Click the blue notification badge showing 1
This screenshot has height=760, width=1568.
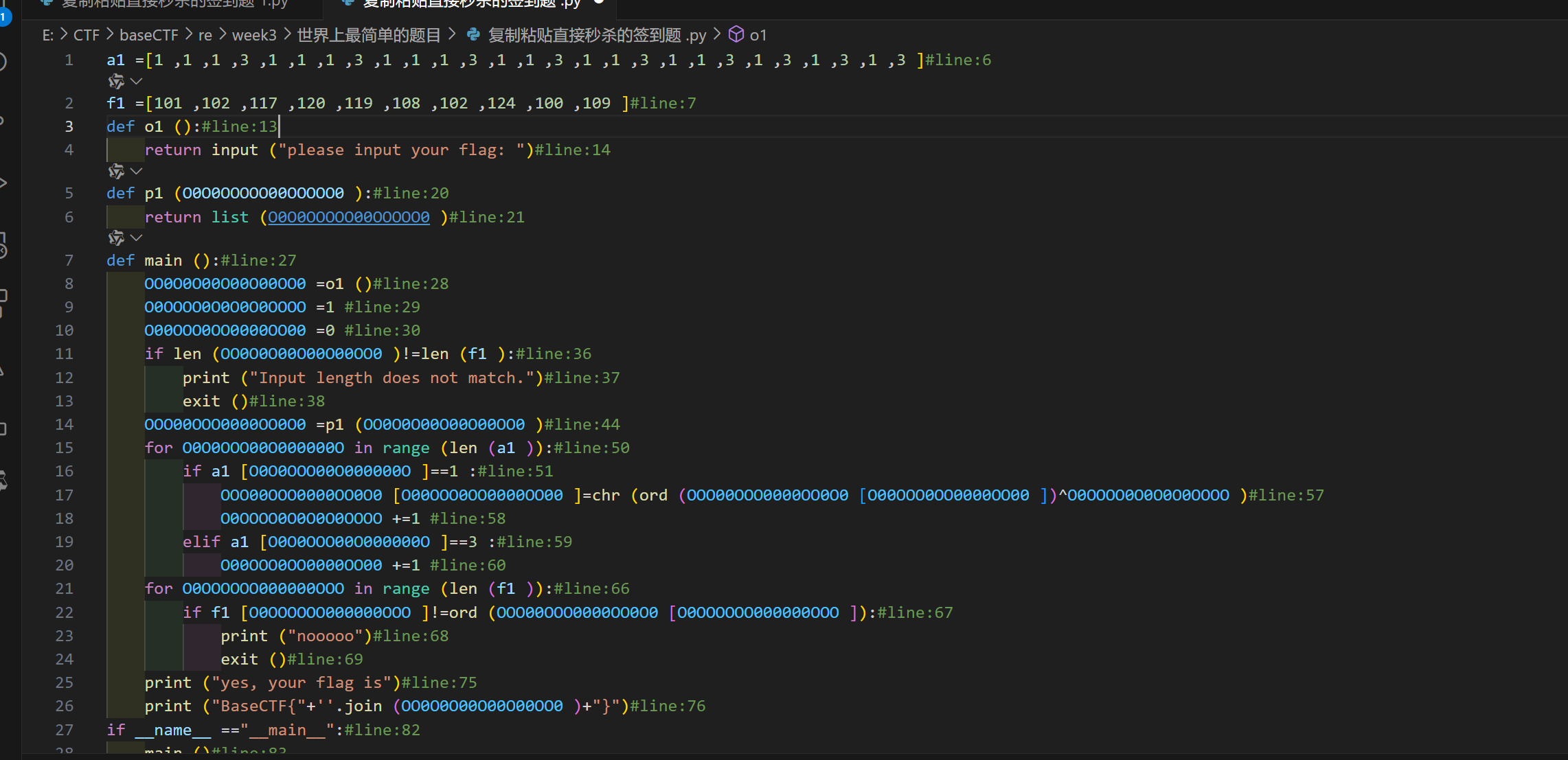(5, 16)
